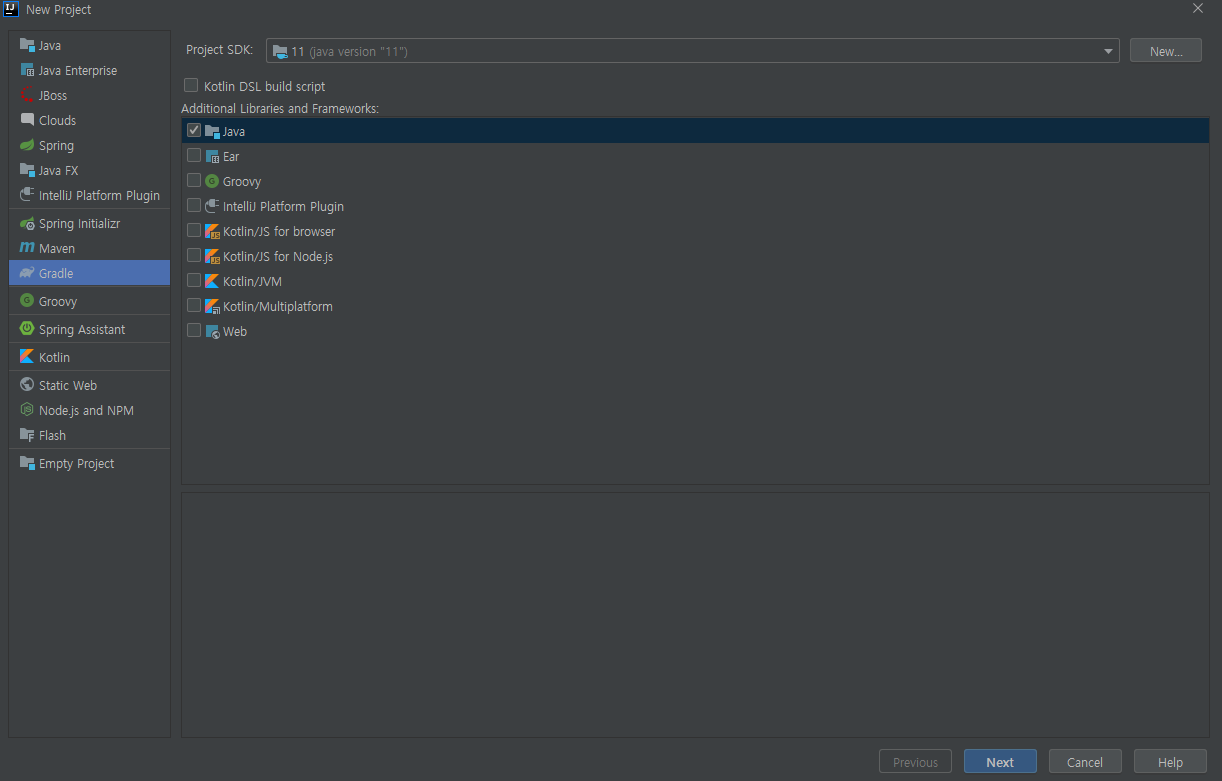
Task: Click the SDK folder icon in dropdown
Action: [280, 51]
